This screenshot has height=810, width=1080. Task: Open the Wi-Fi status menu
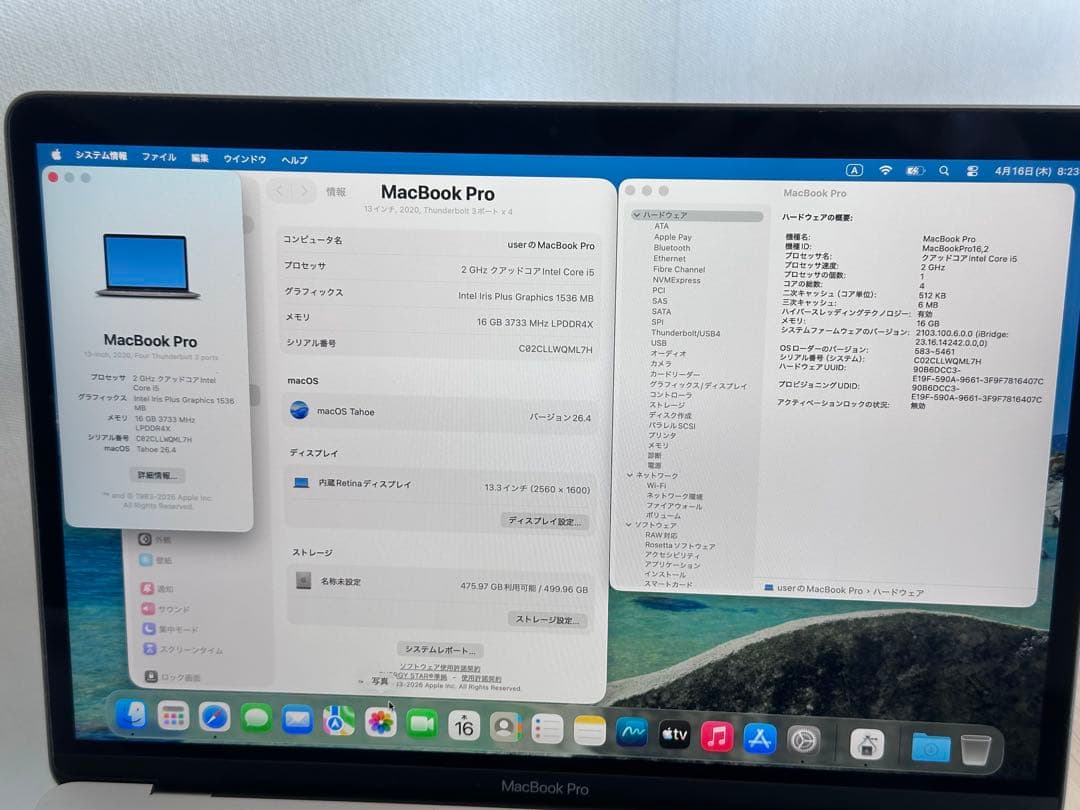click(885, 170)
